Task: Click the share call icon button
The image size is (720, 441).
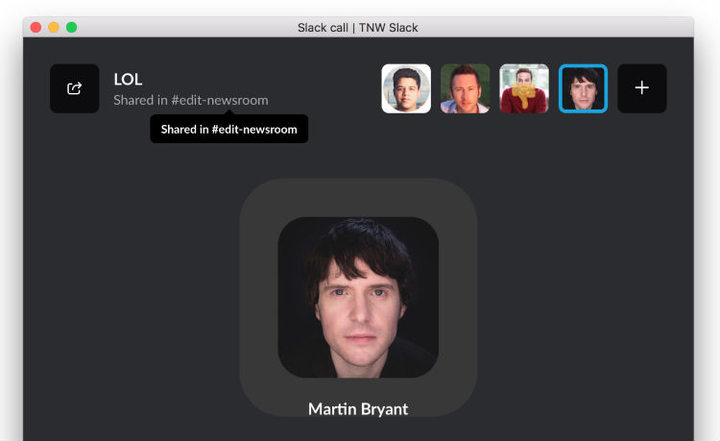Action: (74, 88)
